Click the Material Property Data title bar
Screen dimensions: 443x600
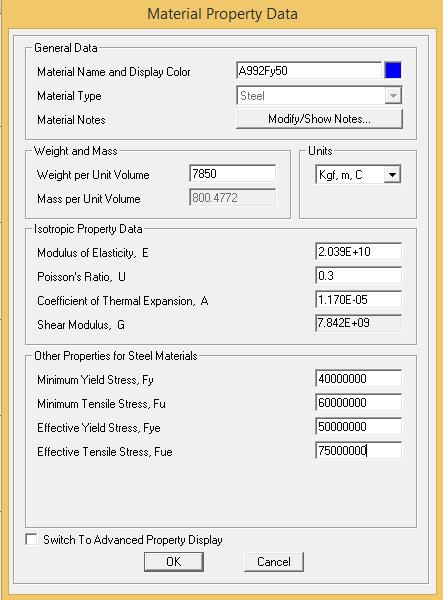[x=222, y=14]
